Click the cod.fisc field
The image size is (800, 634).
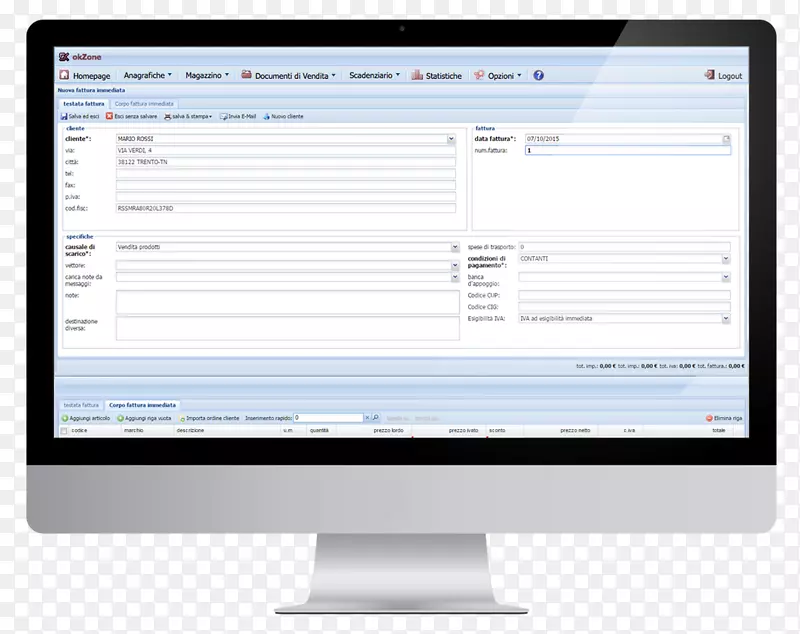286,208
